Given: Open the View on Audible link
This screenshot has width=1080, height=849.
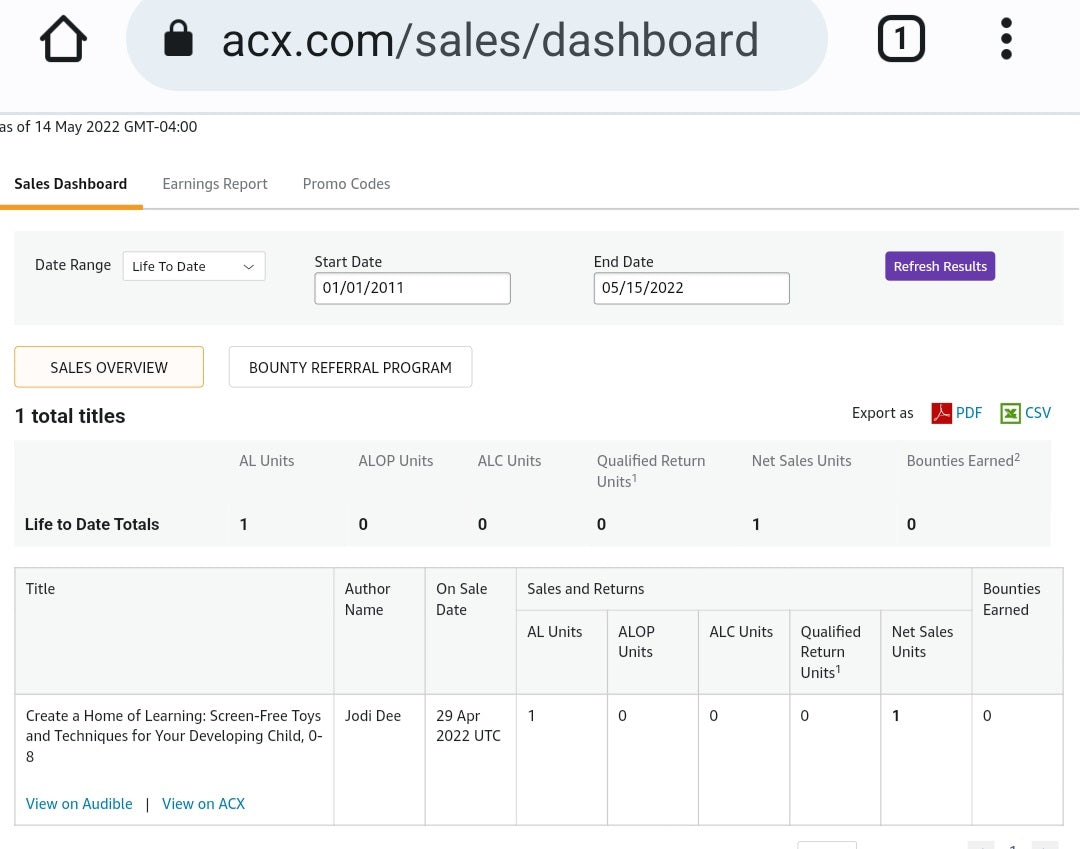Looking at the screenshot, I should point(79,804).
